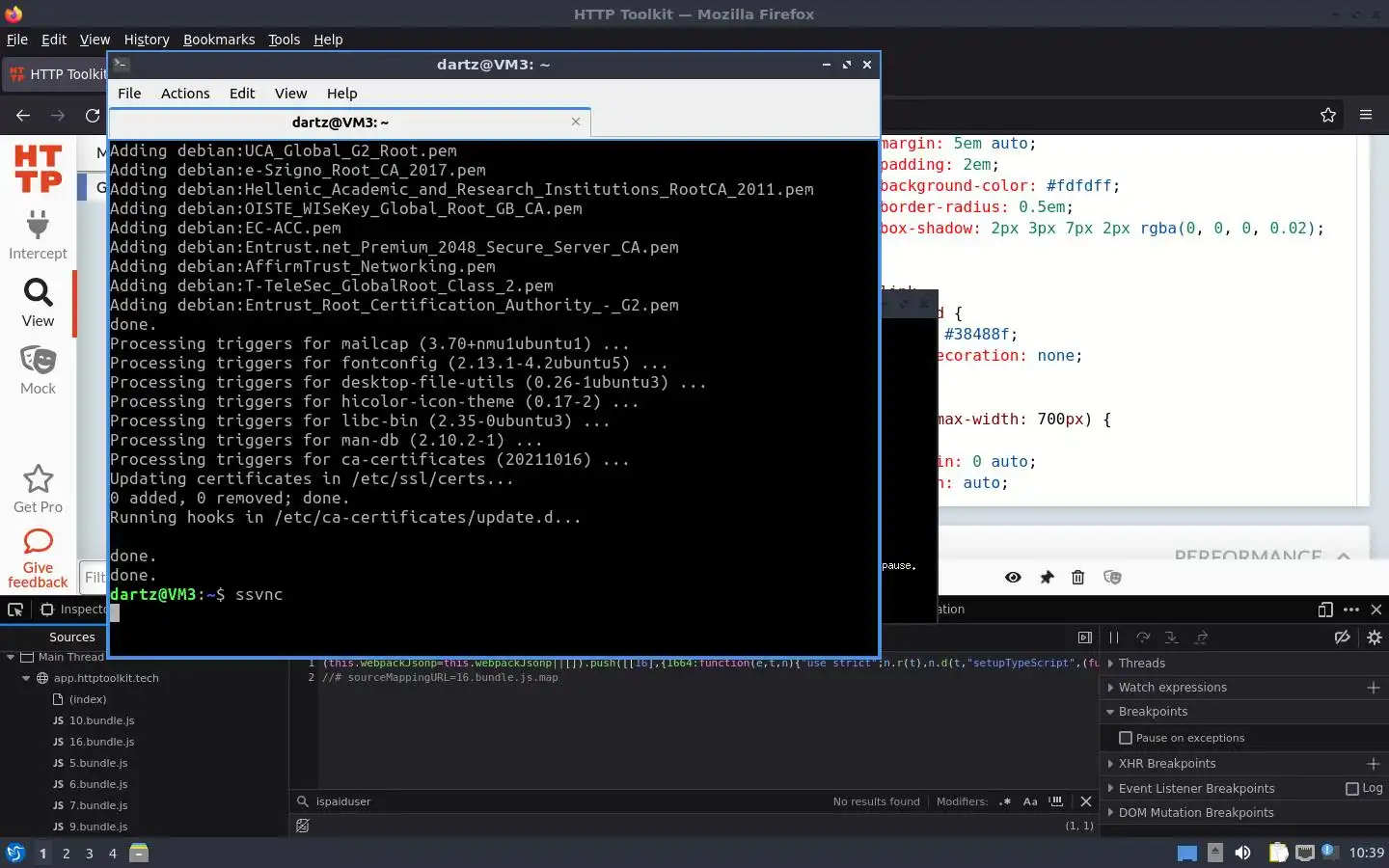Bookmark this page with the star icon
Viewport: 1389px width, 868px height.
click(1328, 115)
